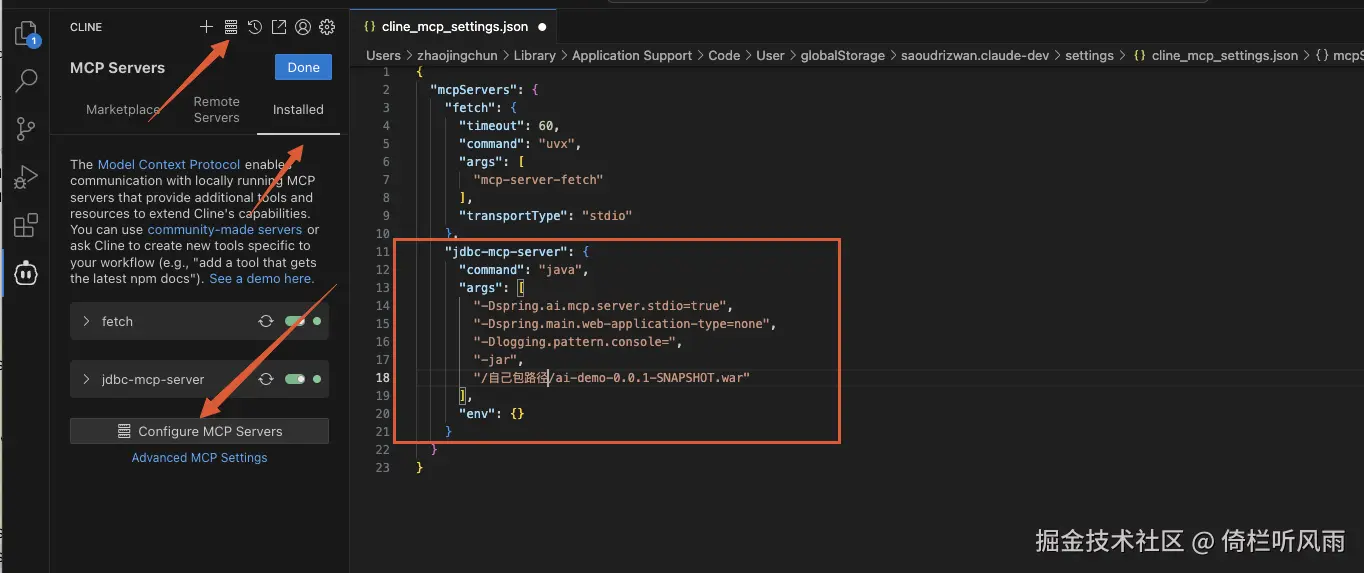Restart the jdbc-mcp-server
This screenshot has width=1364, height=573.
tap(266, 379)
